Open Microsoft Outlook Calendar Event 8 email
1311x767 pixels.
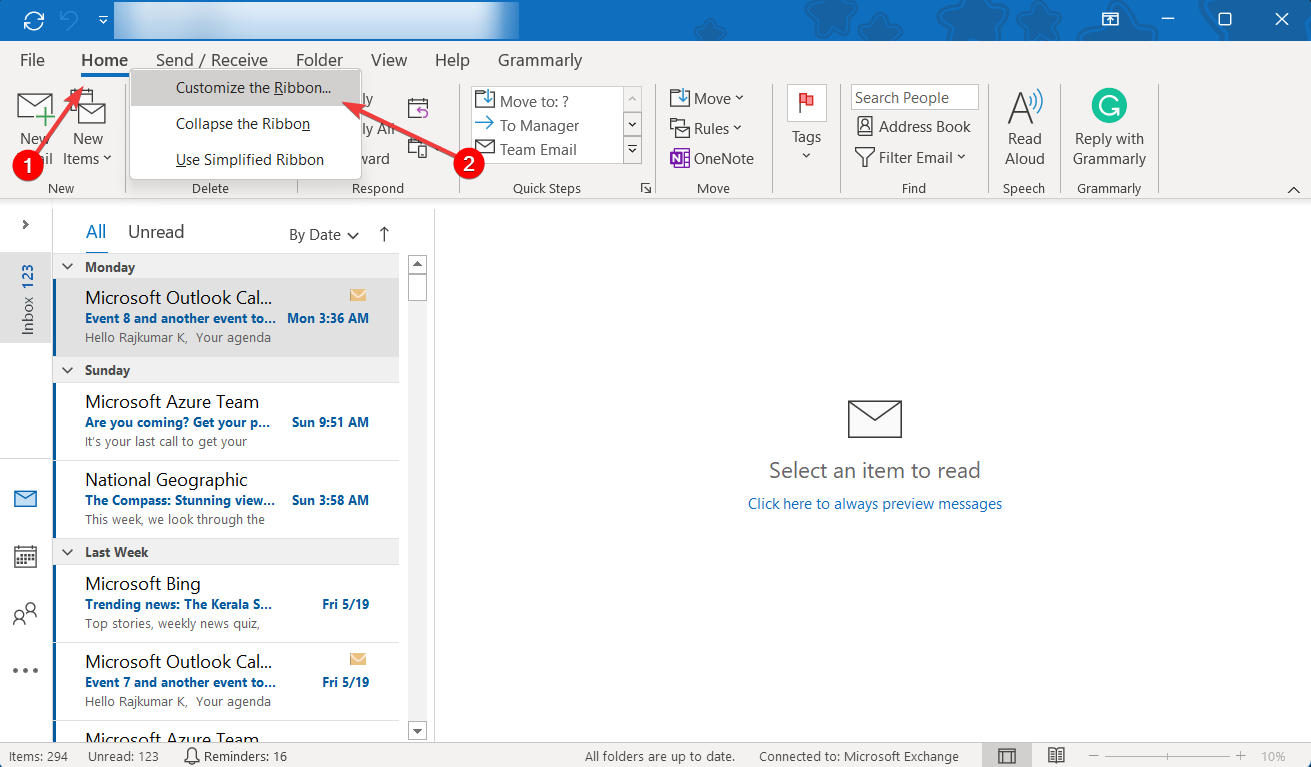(x=226, y=317)
